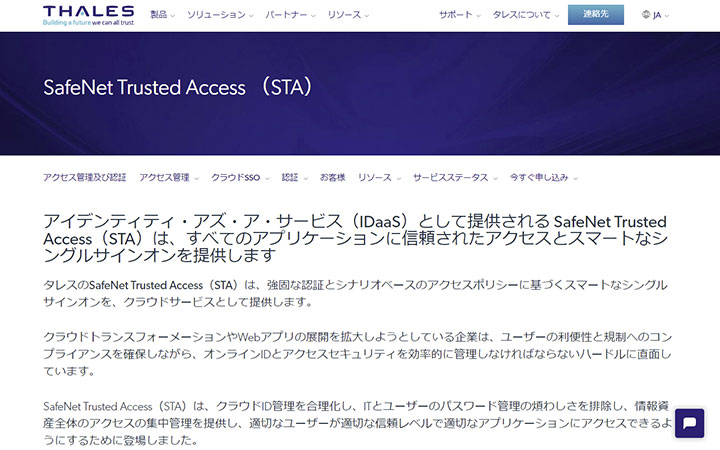Screen dimensions: 720x450
Task: Open the お客様 link
Action: 332,177
